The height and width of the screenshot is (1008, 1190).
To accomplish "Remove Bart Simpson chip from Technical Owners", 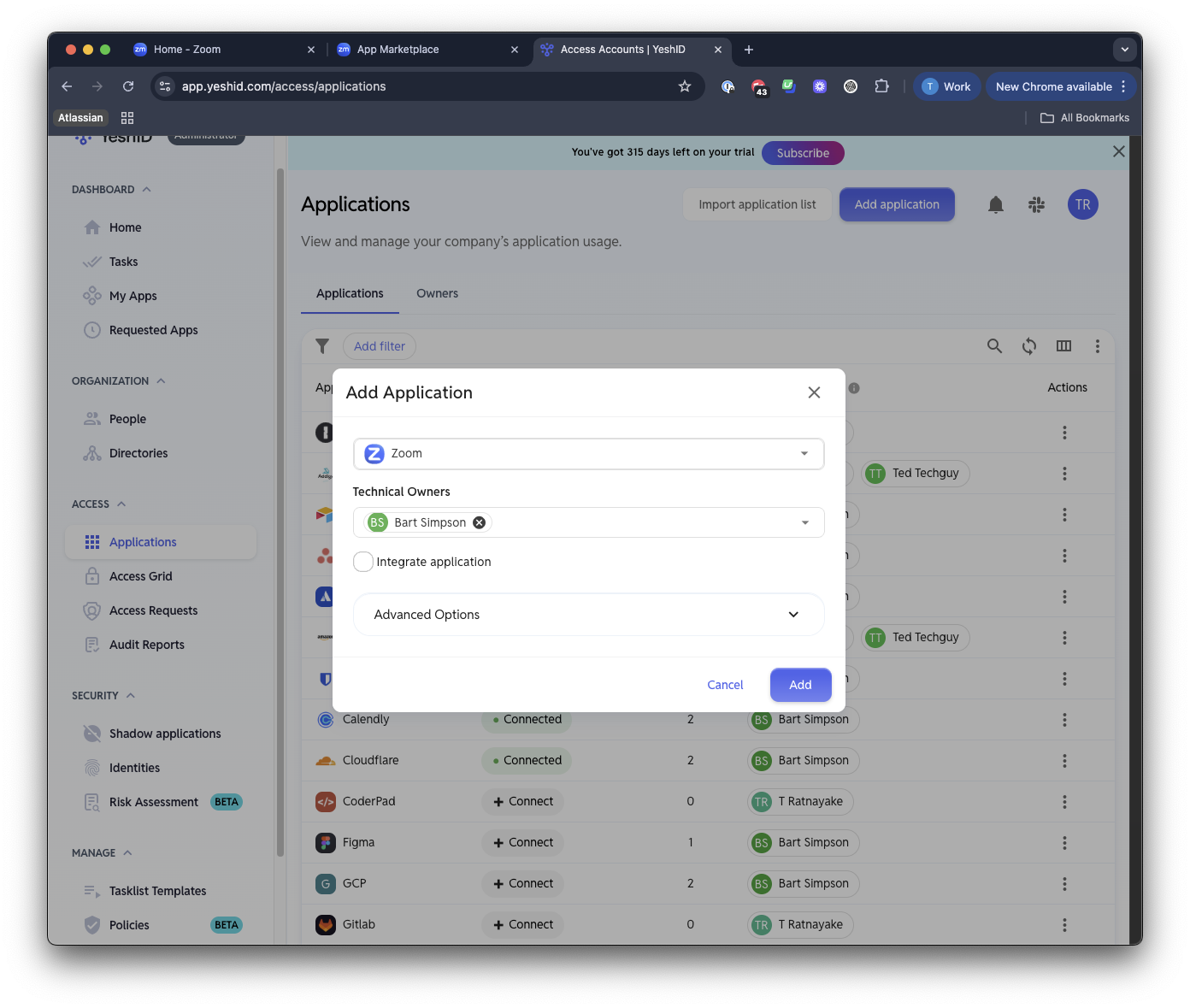I will [x=480, y=522].
